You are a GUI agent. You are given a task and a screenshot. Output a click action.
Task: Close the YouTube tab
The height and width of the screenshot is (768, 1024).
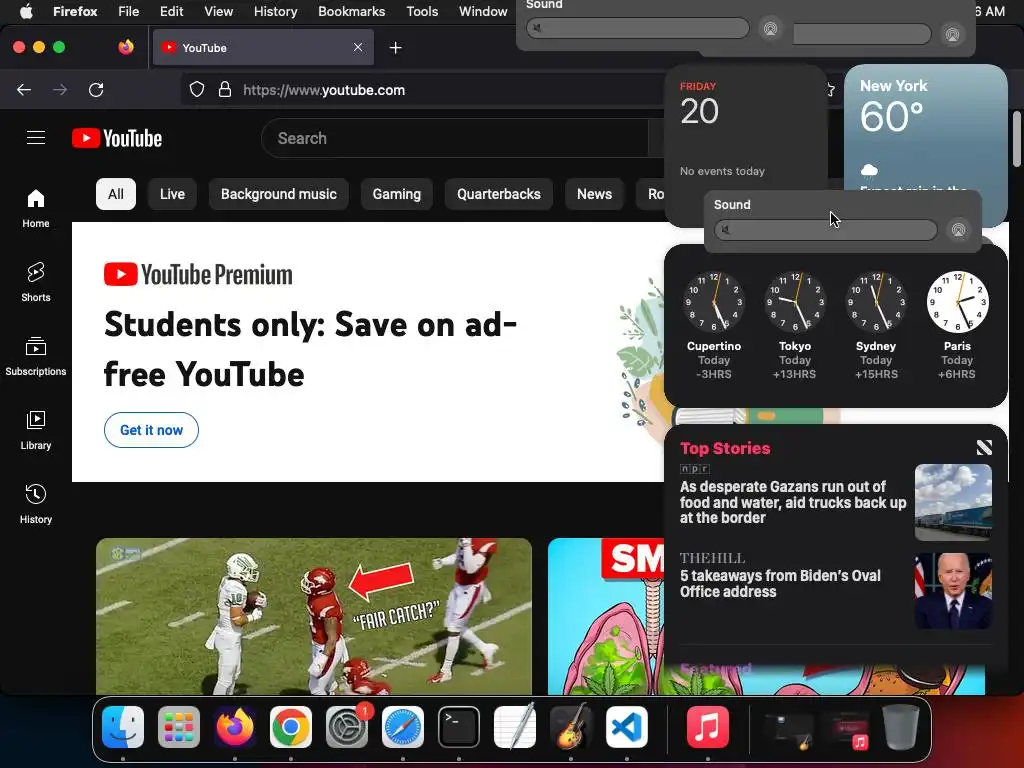point(358,47)
